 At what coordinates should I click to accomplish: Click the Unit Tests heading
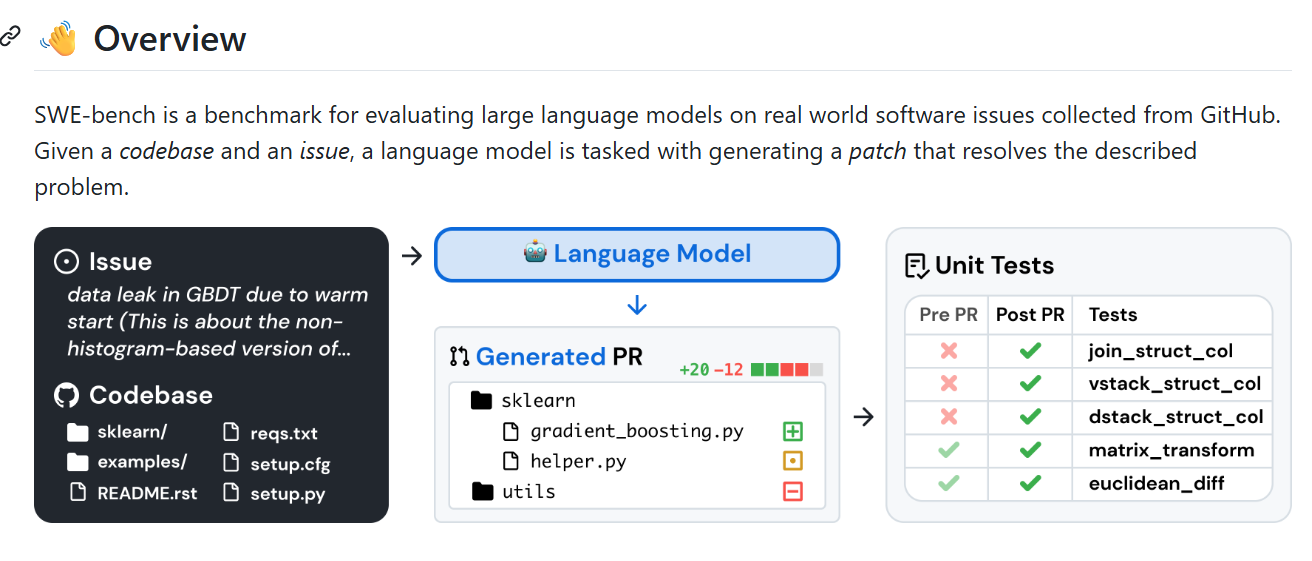(x=994, y=266)
